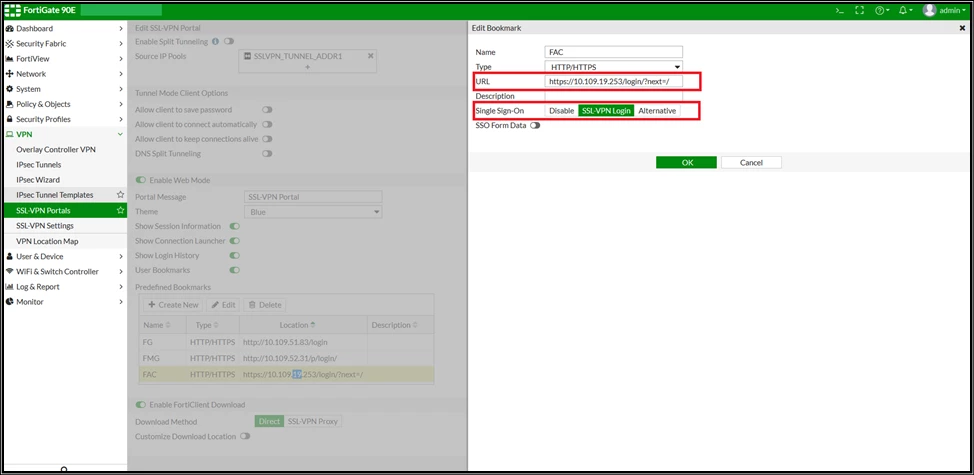Viewport: 974px width, 475px height.
Task: Expand the Dashboard menu chevron
Action: (121, 29)
